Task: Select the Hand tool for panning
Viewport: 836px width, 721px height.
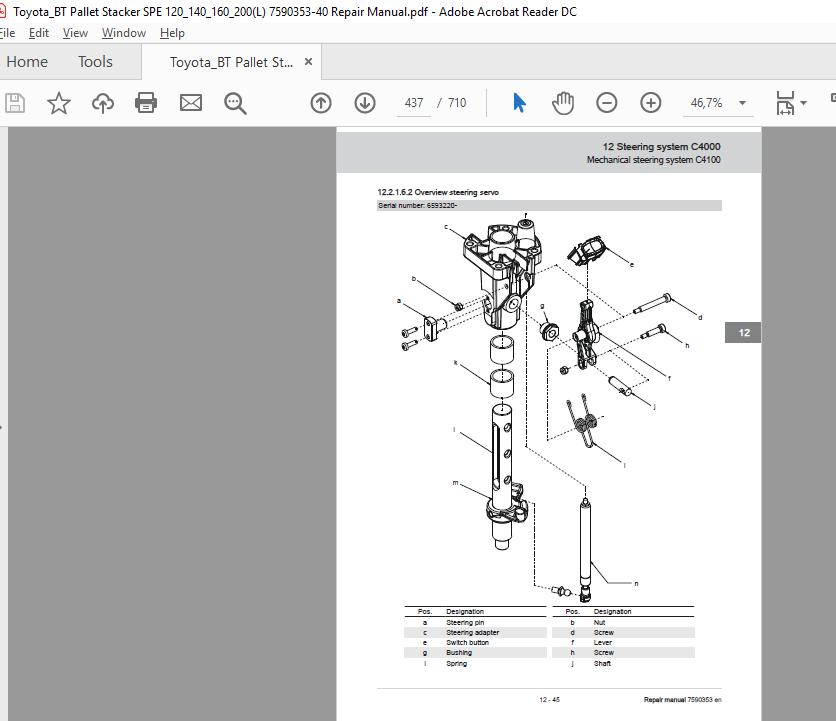Action: tap(563, 102)
